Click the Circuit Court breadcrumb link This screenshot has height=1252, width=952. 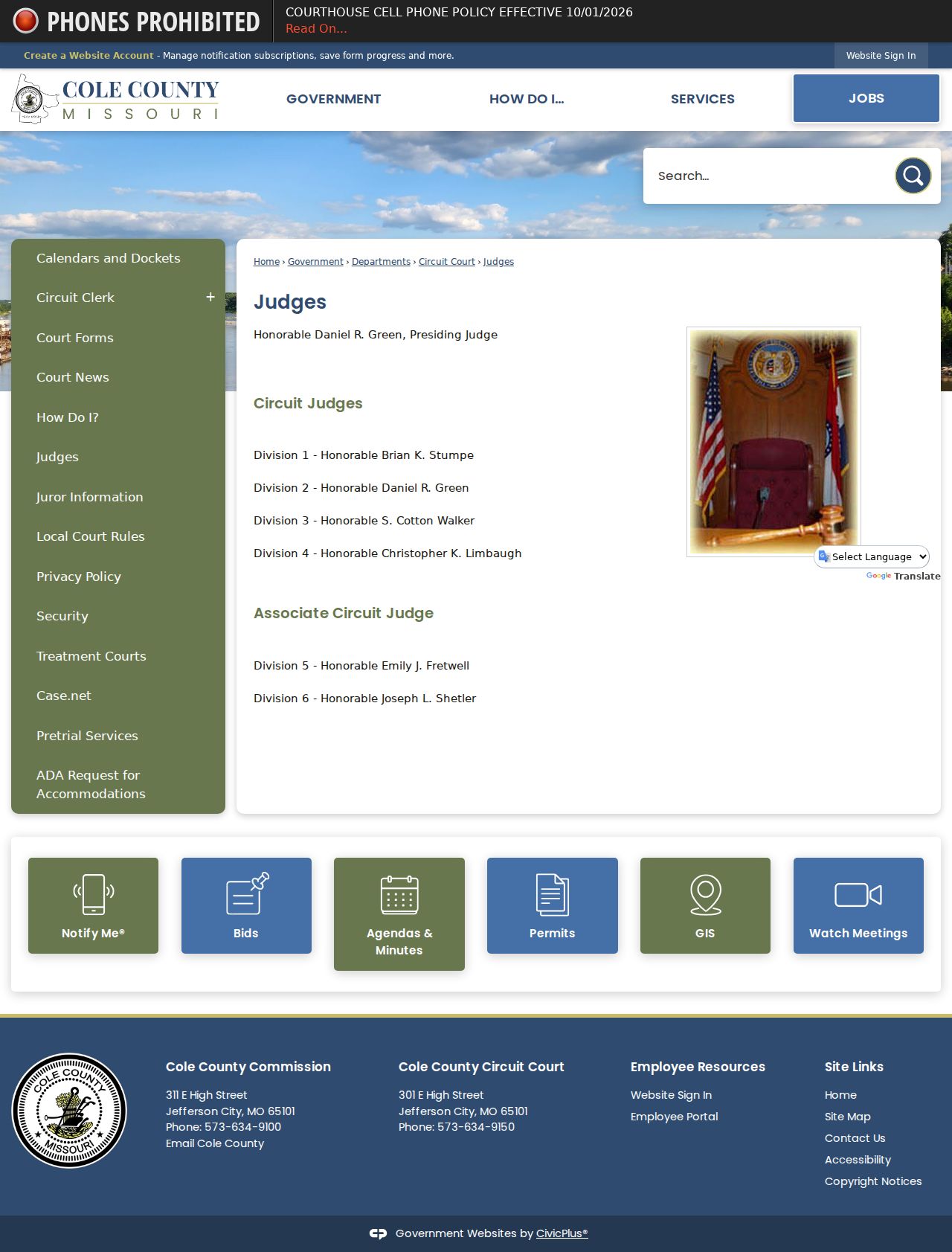[446, 261]
